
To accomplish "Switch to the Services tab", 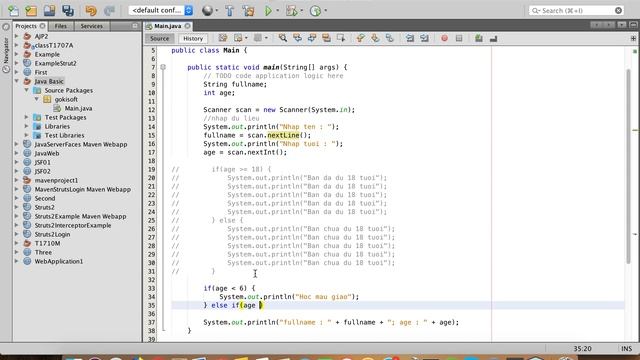I will coord(91,26).
